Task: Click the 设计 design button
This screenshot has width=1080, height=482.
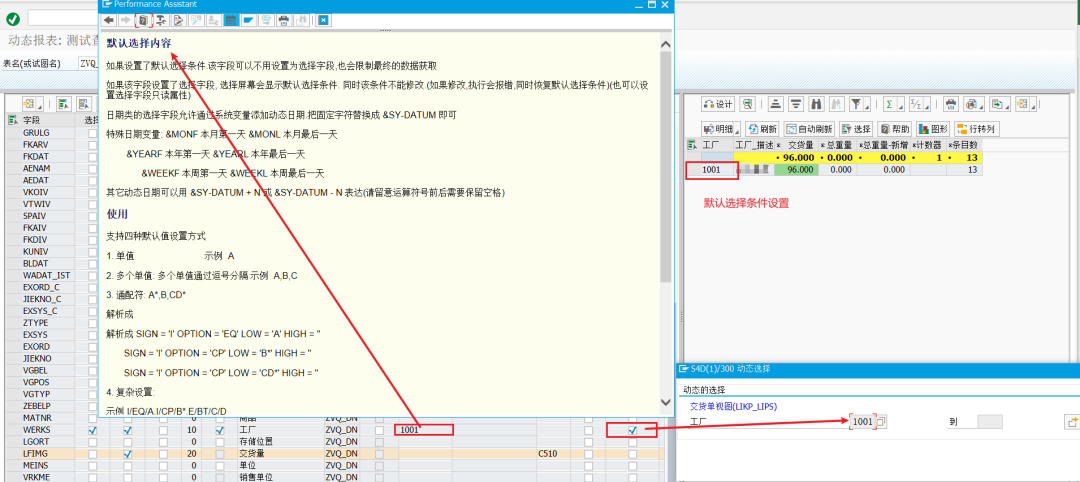Action: tap(718, 104)
